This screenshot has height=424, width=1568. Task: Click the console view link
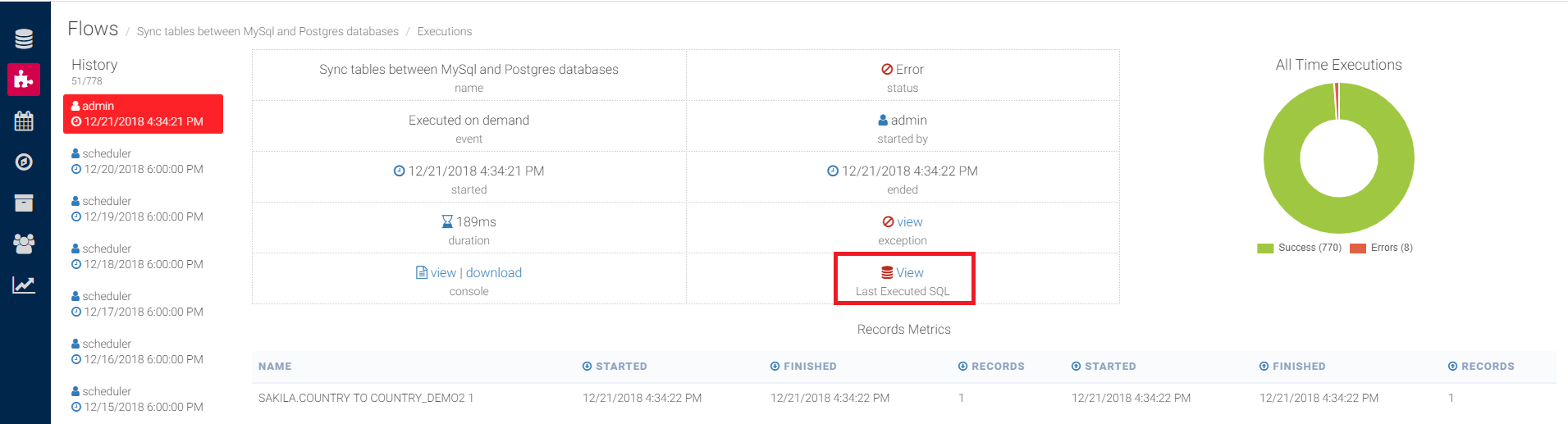[443, 273]
